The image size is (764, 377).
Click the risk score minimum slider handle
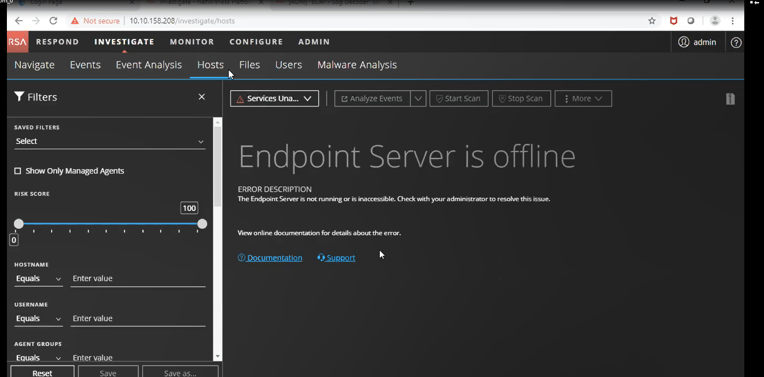(19, 224)
